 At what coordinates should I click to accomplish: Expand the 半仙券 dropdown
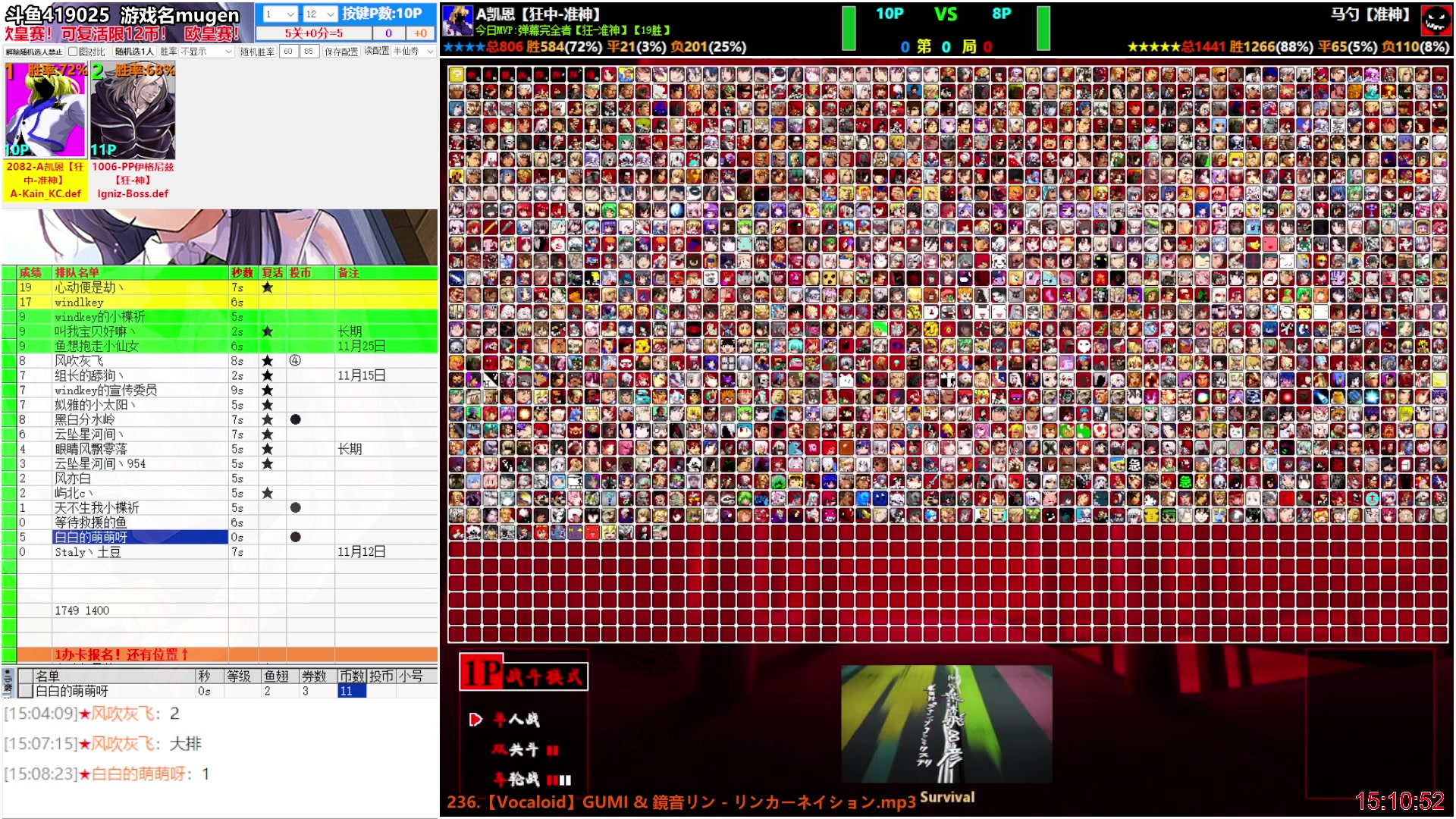[x=413, y=52]
